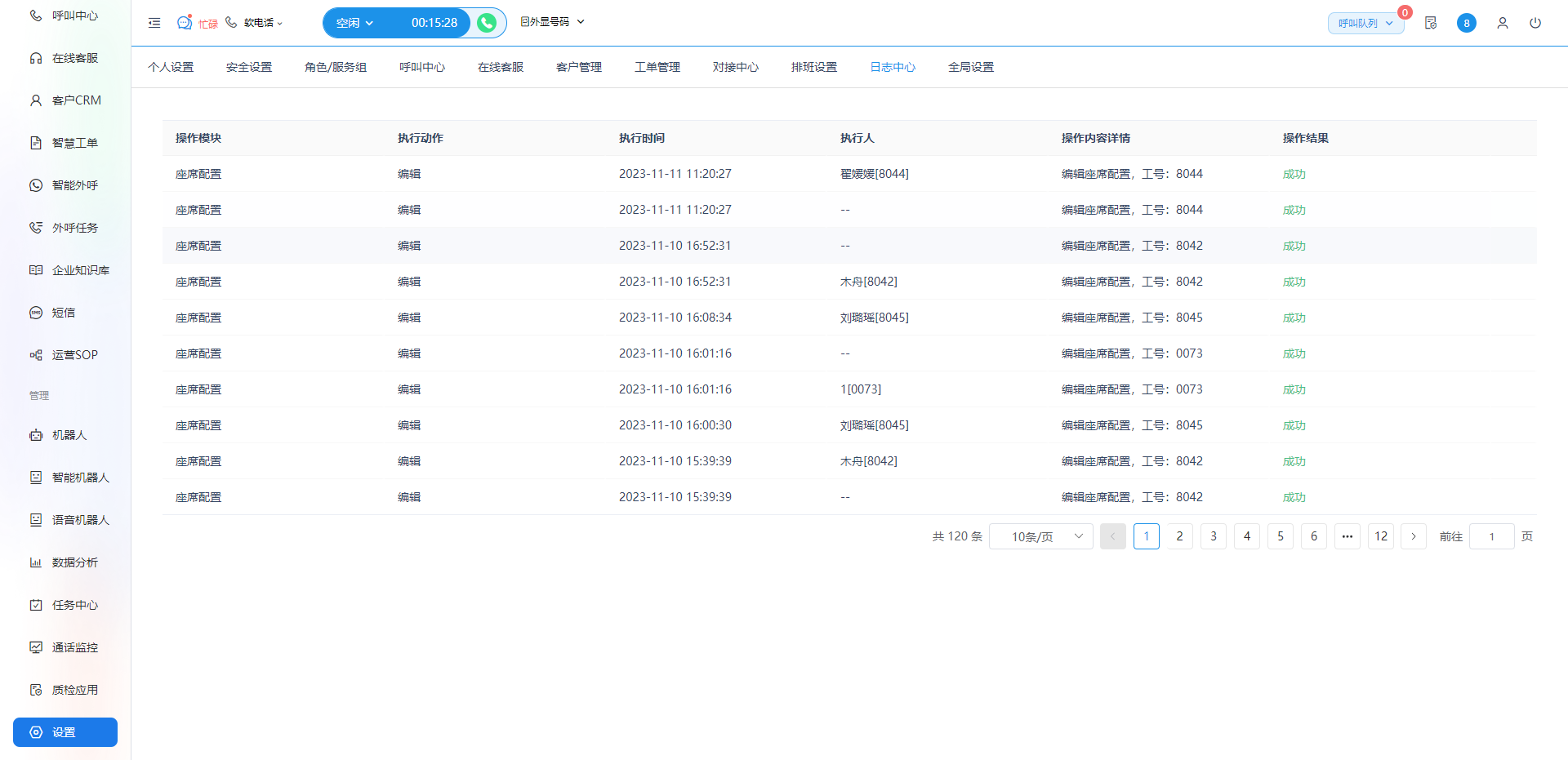Click the 设置 sidebar button

(65, 732)
